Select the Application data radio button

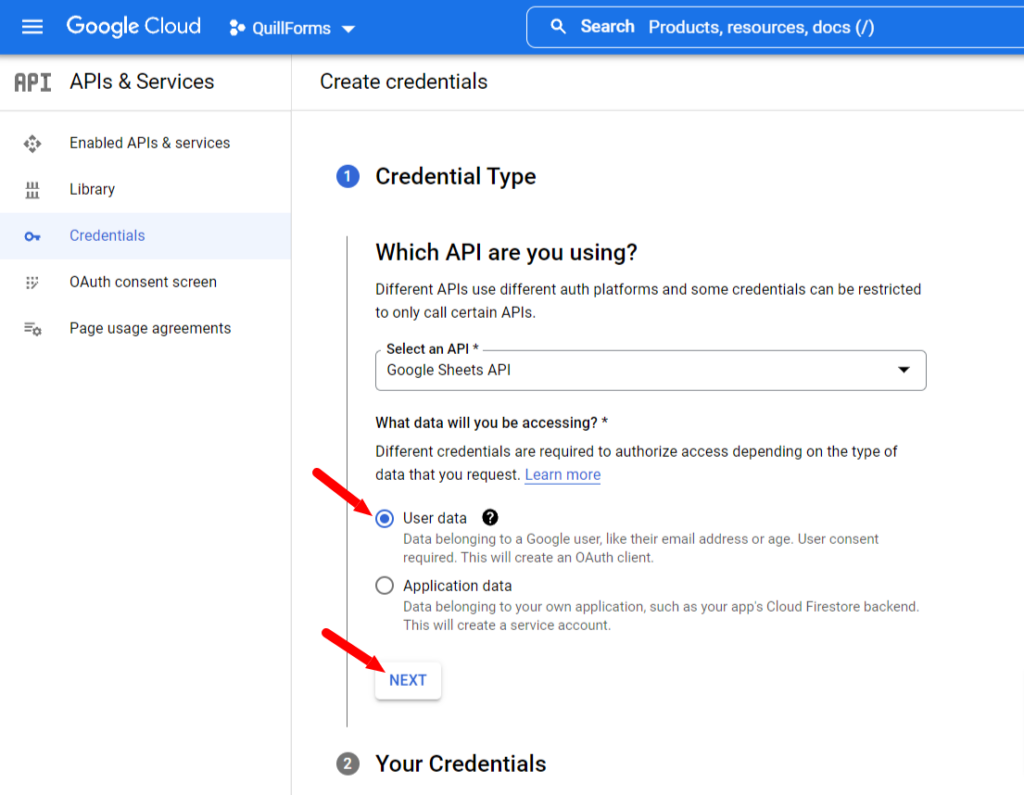pyautogui.click(x=385, y=585)
